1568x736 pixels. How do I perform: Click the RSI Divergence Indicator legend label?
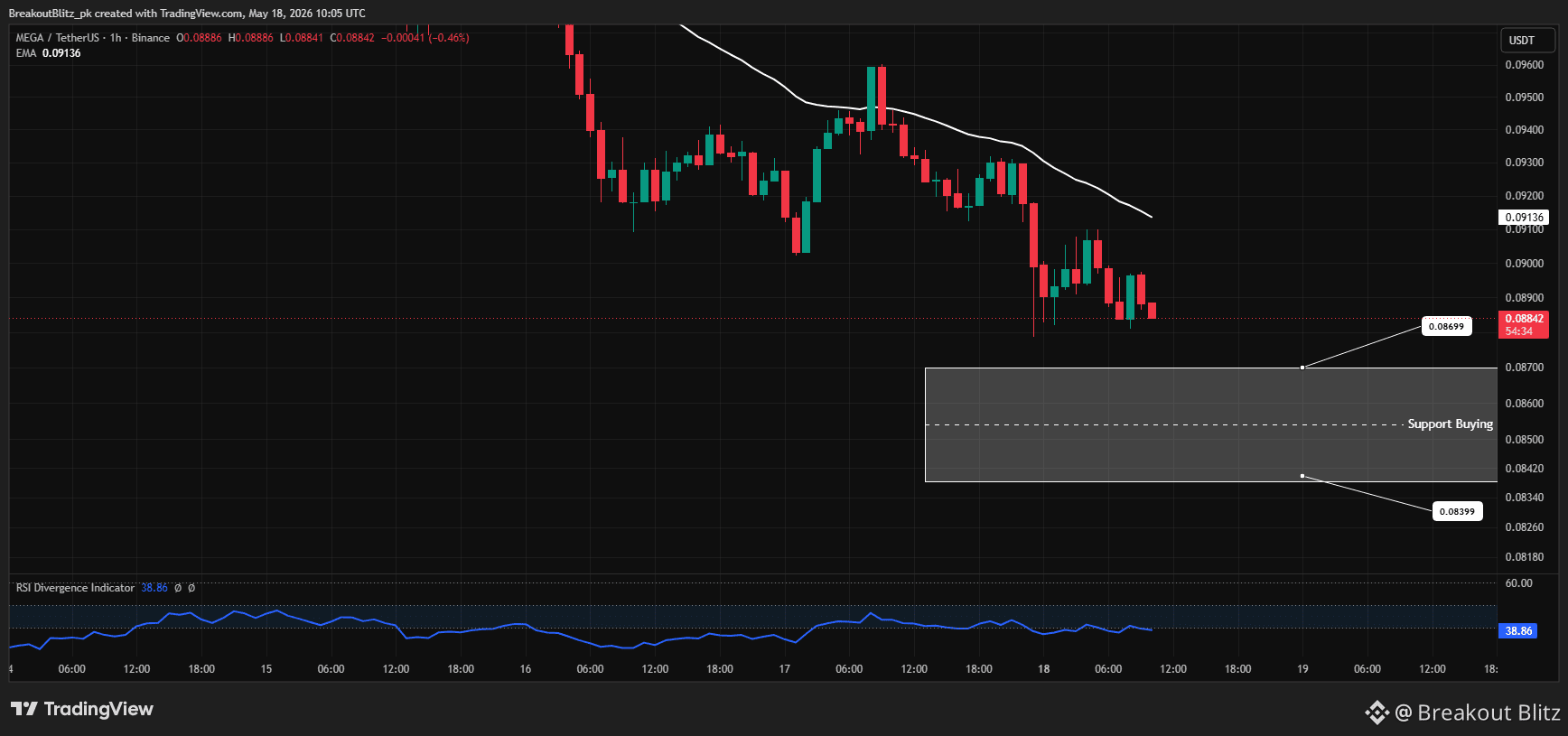click(75, 588)
